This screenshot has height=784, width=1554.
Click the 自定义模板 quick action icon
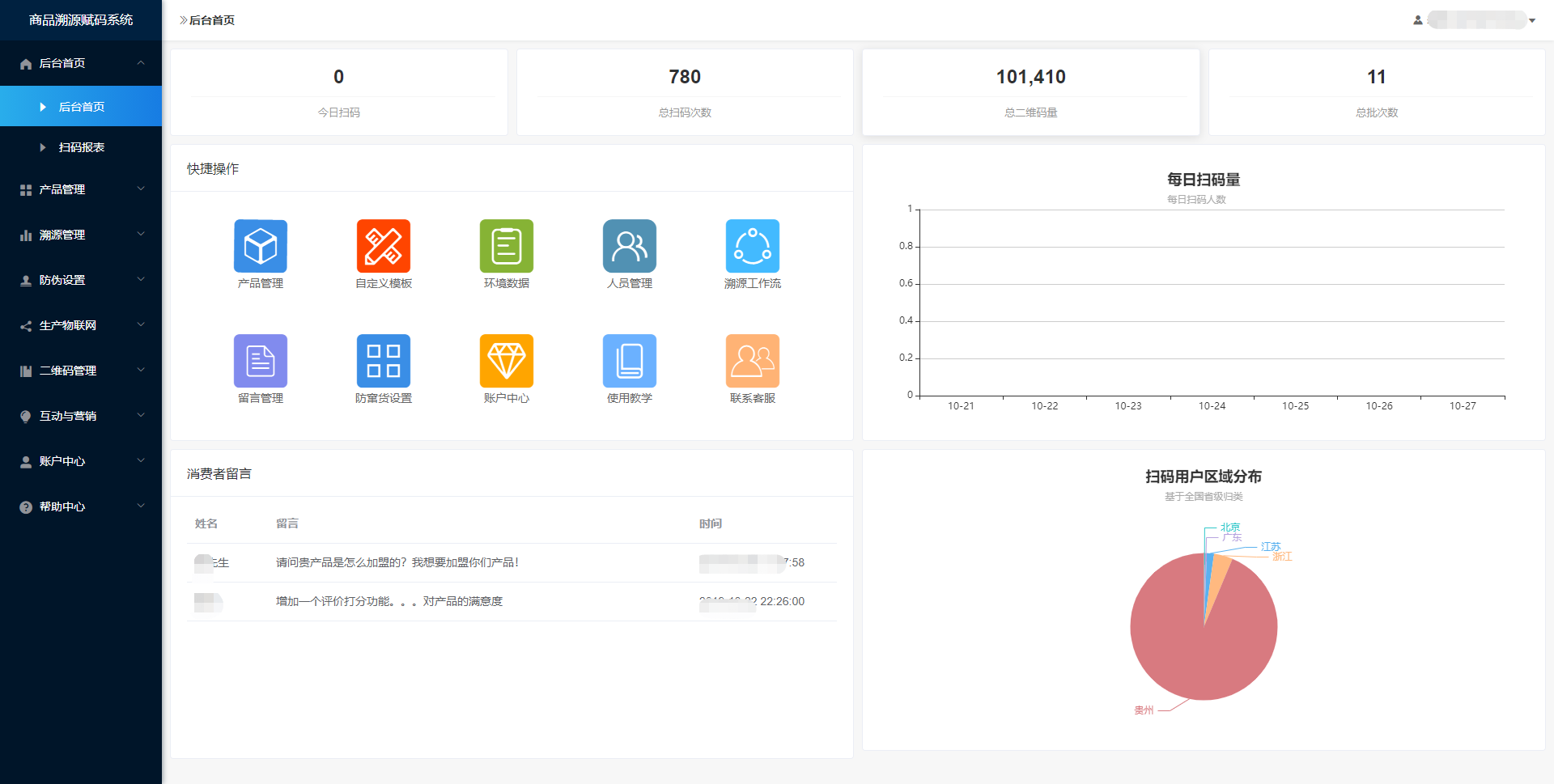[383, 246]
